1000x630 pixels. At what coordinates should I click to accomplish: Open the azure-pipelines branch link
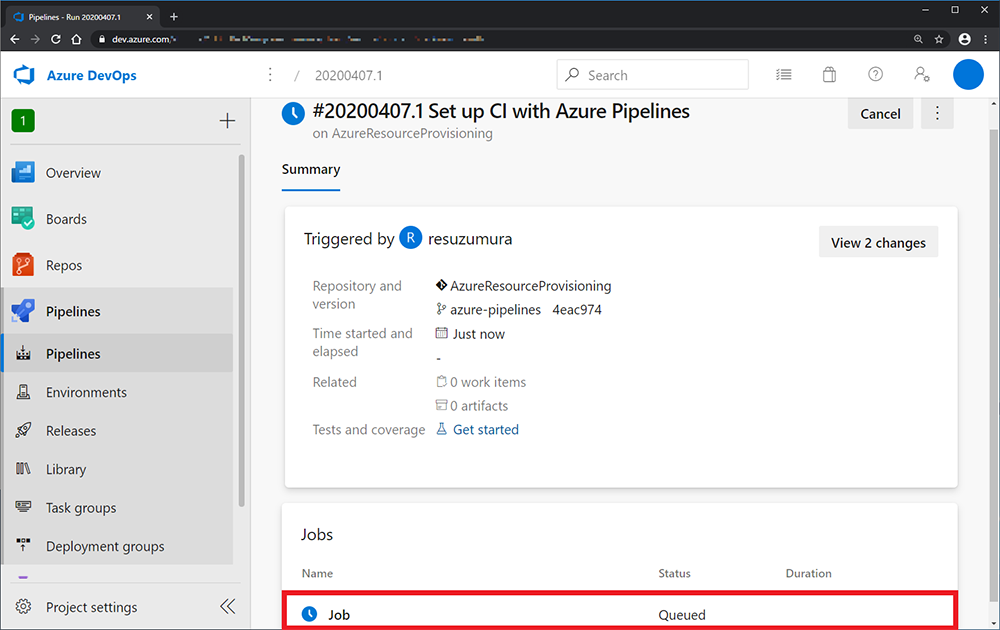[x=495, y=310]
